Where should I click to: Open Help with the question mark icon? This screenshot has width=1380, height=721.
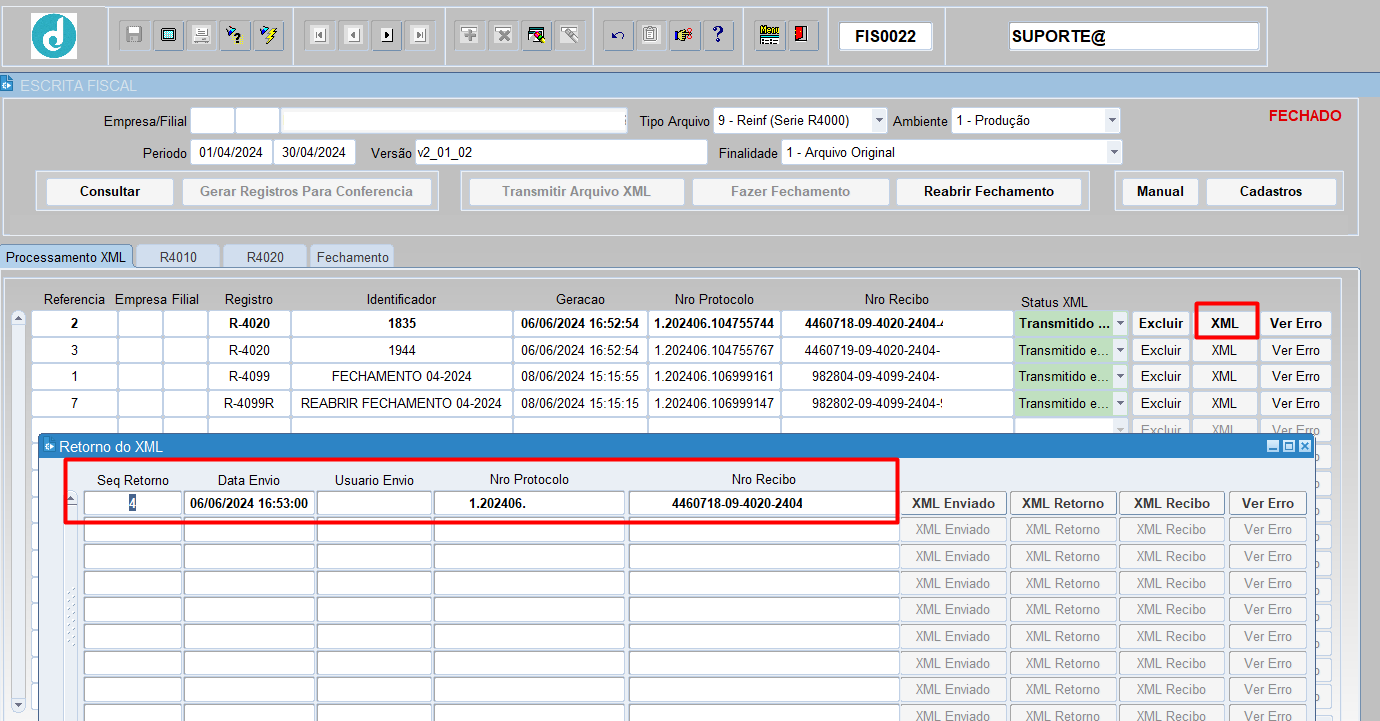pyautogui.click(x=717, y=36)
